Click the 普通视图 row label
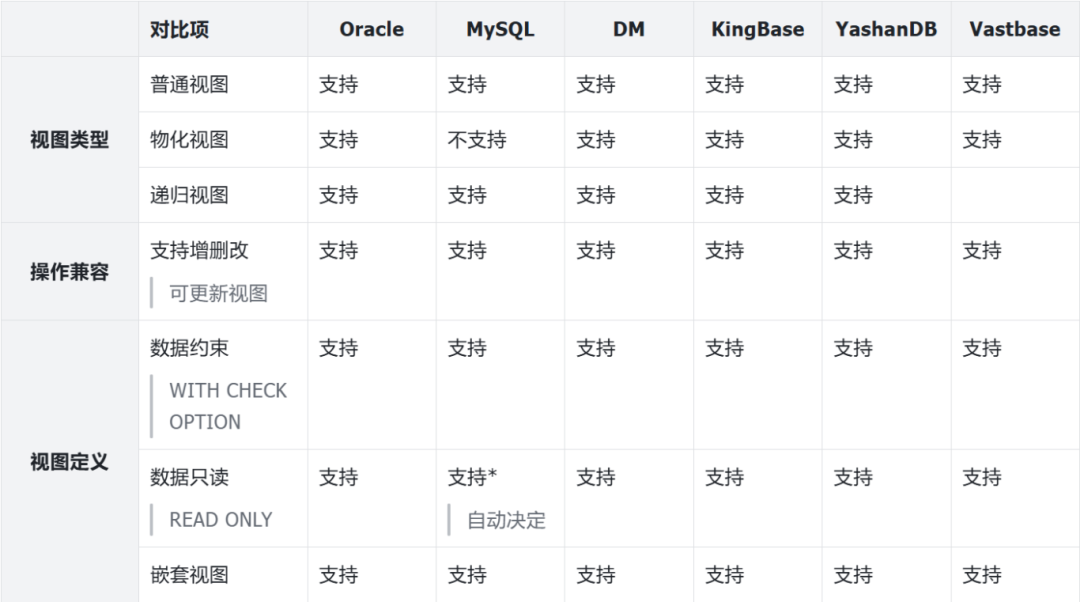This screenshot has height=602, width=1080. [189, 85]
